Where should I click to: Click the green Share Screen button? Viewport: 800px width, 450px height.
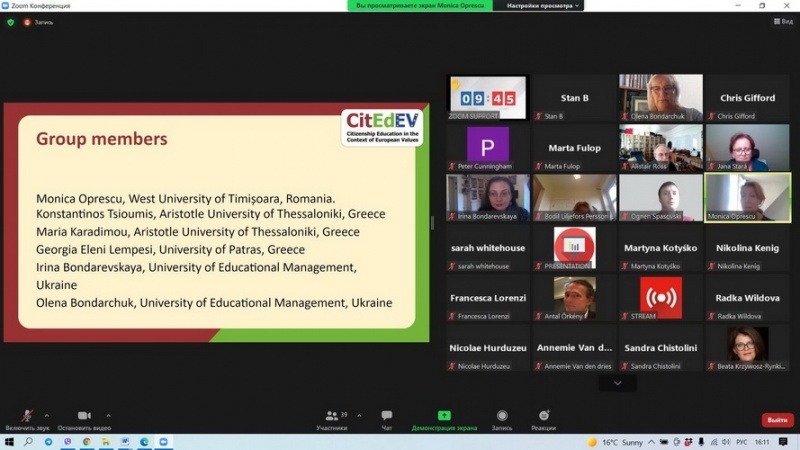point(444,419)
